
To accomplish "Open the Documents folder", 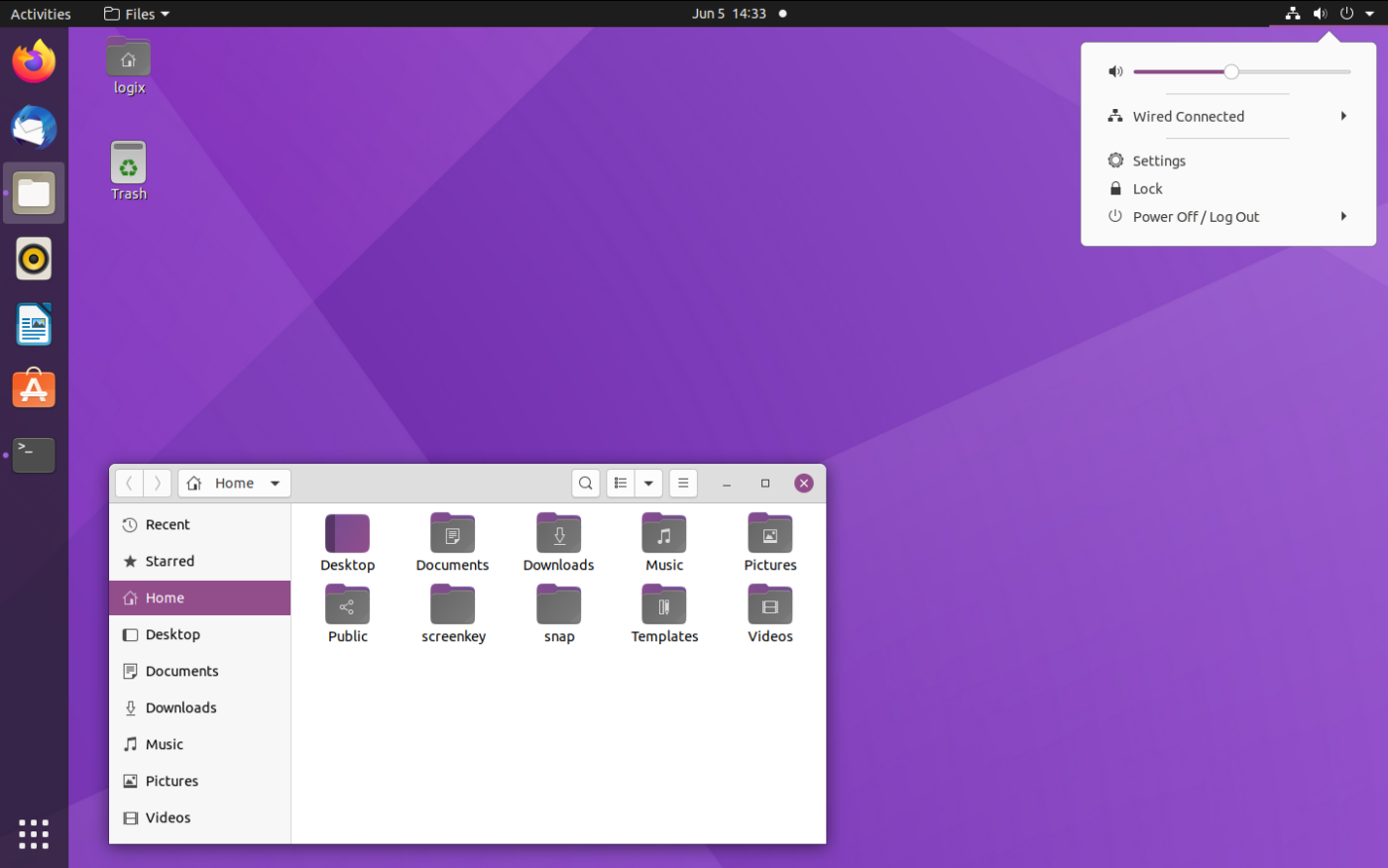I will [452, 540].
